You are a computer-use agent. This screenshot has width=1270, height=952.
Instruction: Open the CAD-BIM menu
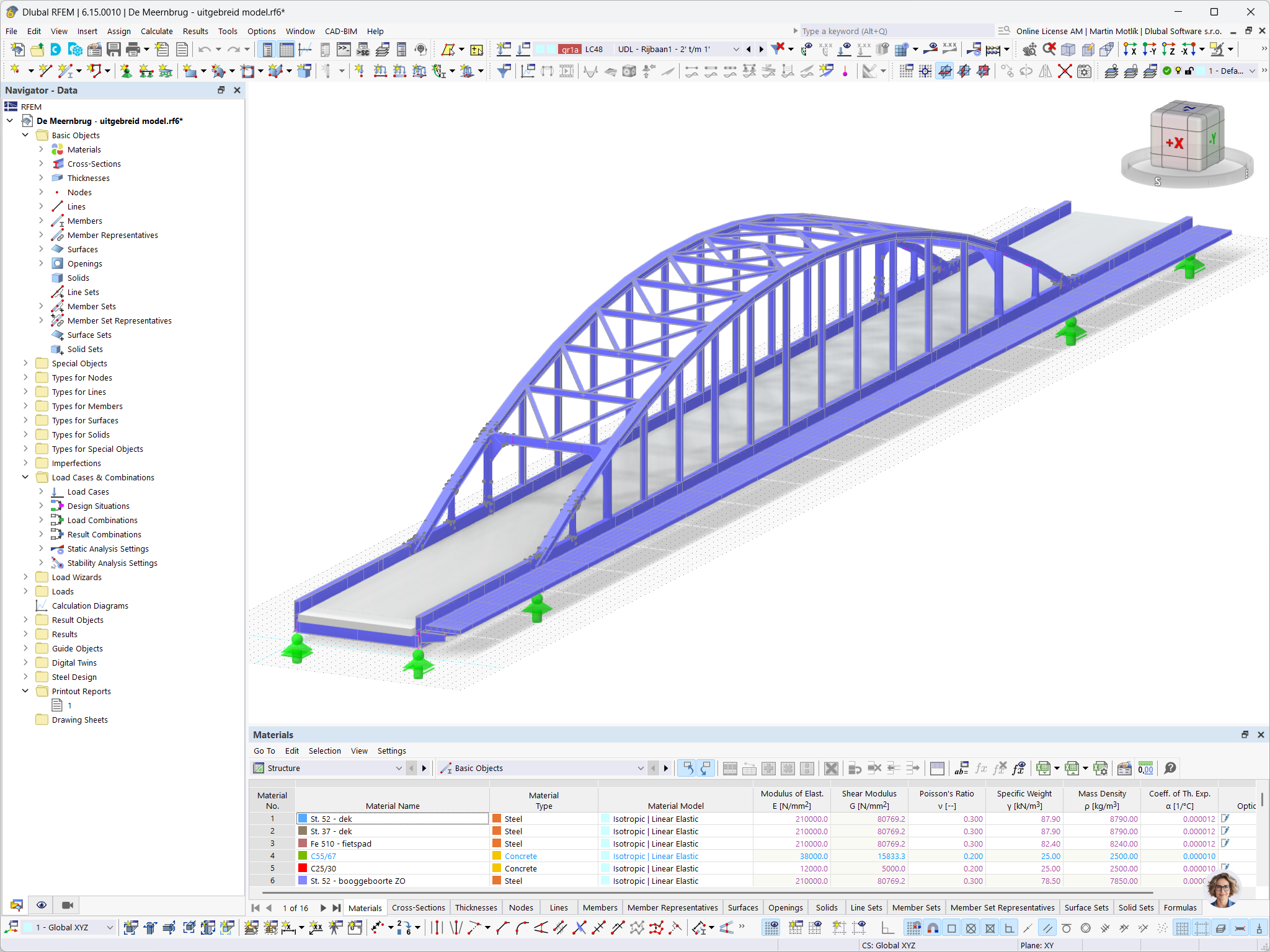(340, 31)
